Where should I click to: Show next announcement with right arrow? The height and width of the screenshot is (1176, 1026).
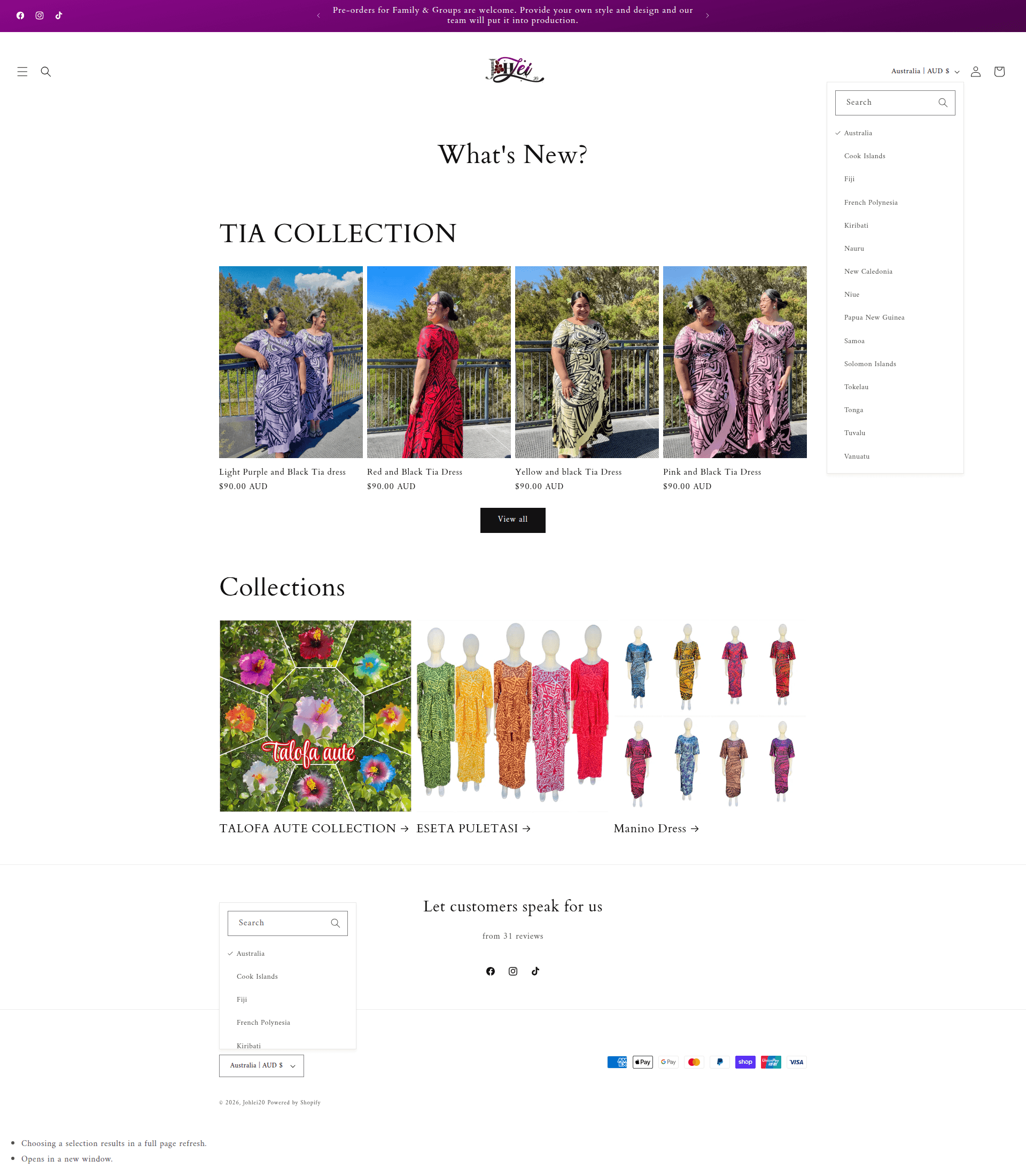707,16
